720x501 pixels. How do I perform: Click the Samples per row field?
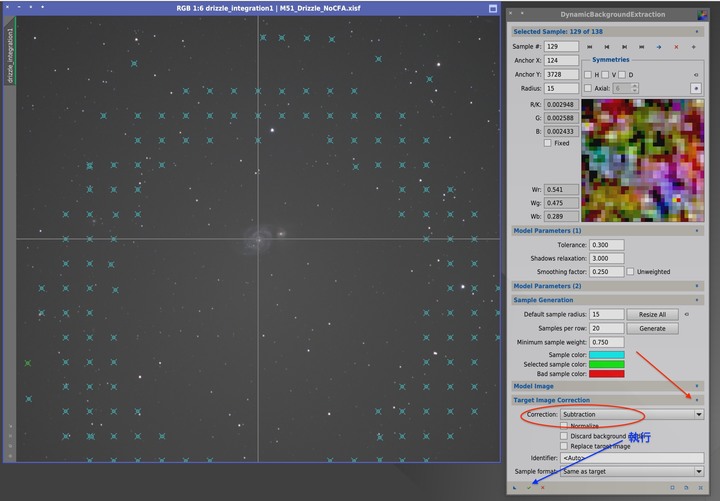click(x=607, y=329)
